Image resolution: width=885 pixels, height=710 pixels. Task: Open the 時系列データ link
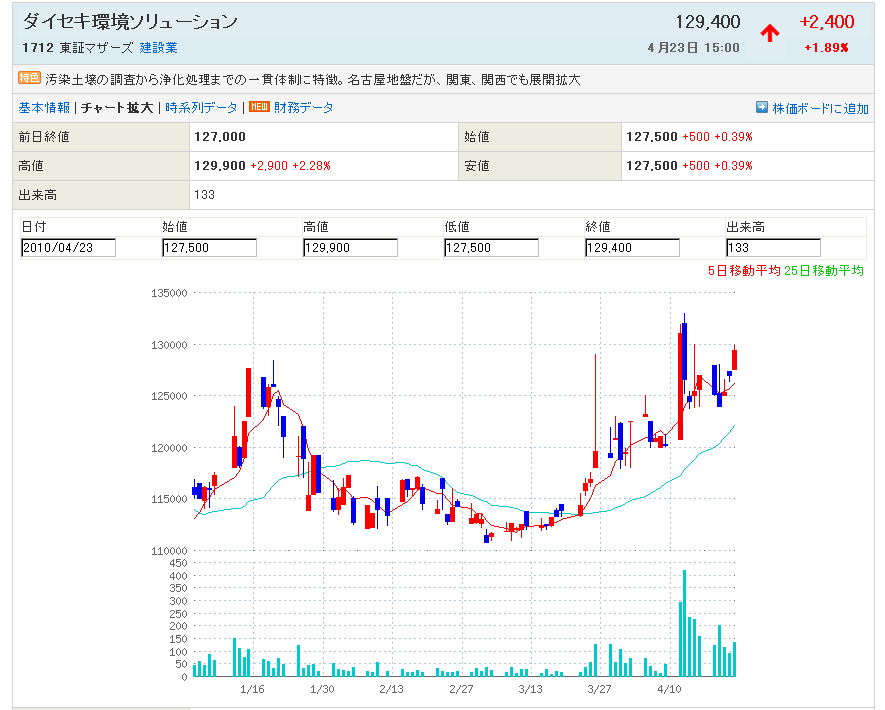click(201, 108)
